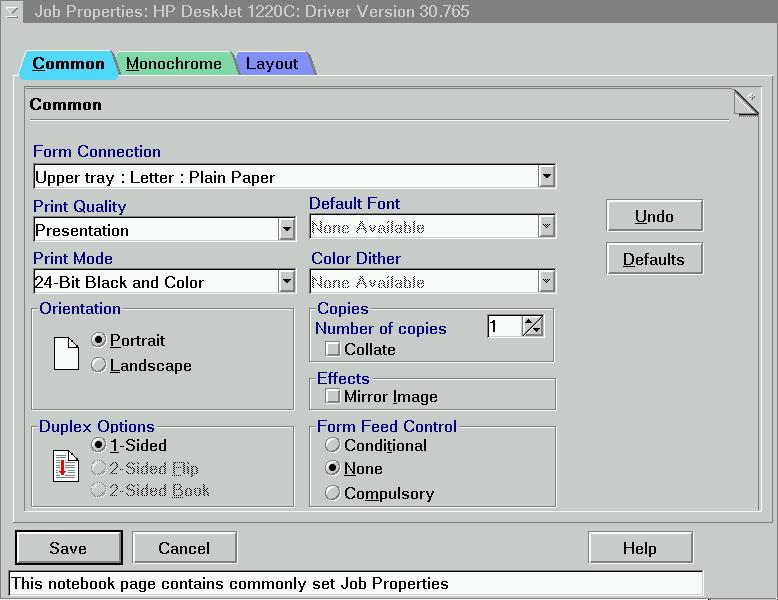
Task: Open the Color Dither dropdown arrow
Action: (x=546, y=281)
